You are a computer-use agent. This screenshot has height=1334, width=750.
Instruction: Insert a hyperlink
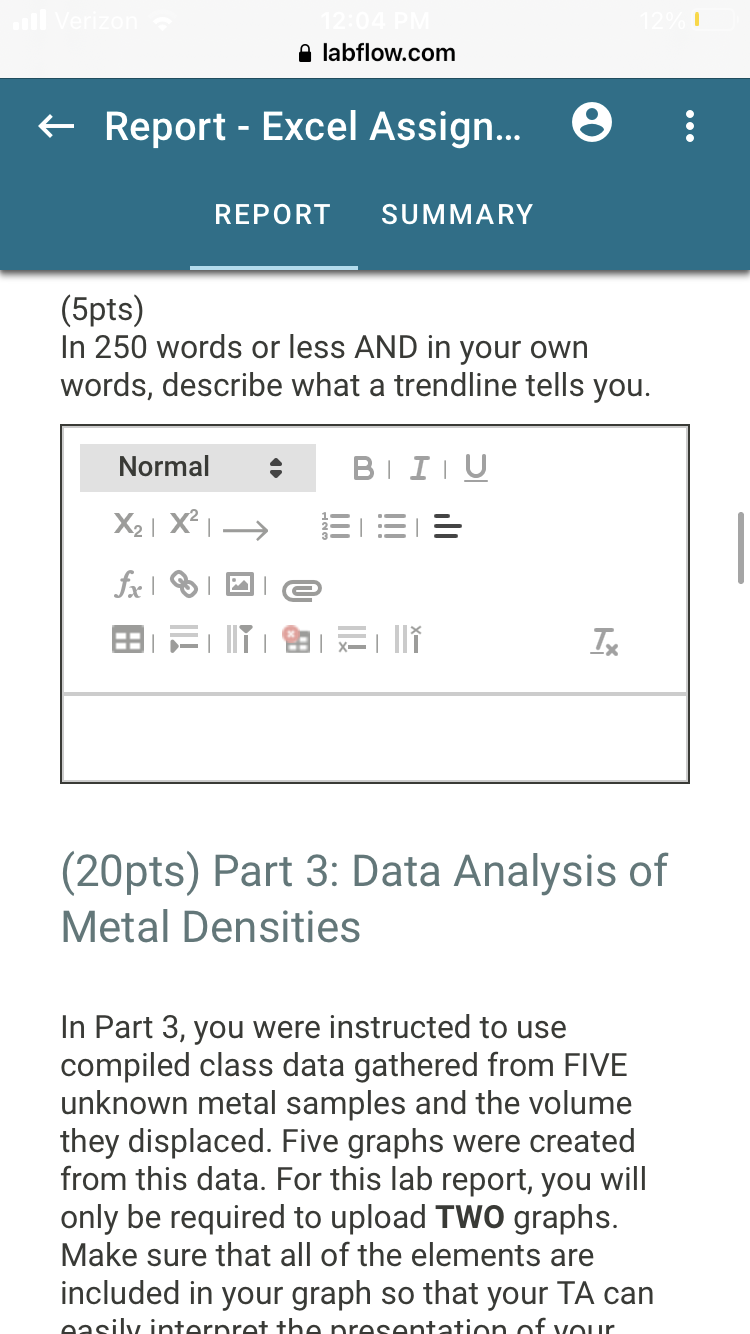point(183,585)
